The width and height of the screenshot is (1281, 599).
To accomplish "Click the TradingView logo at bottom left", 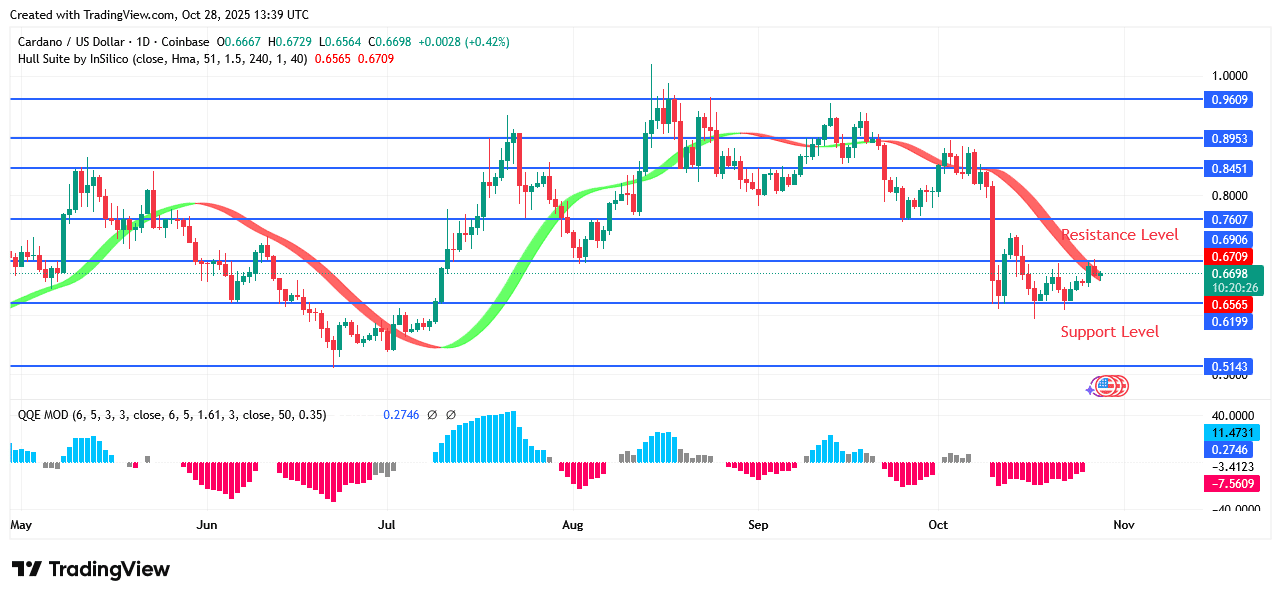I will click(x=90, y=570).
